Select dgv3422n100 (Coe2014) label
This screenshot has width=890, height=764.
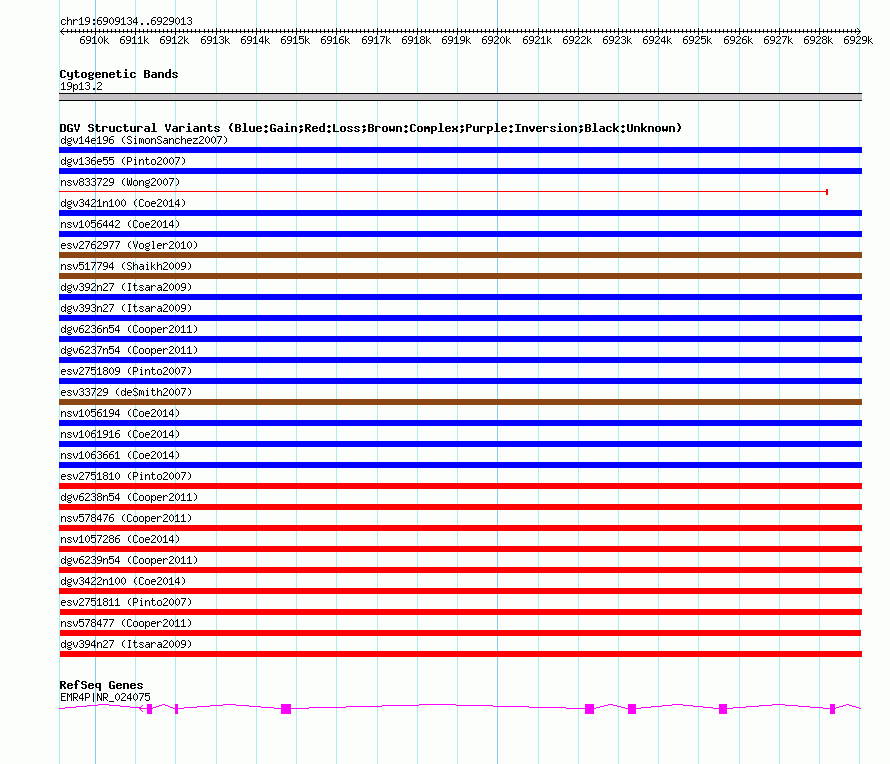coord(123,581)
